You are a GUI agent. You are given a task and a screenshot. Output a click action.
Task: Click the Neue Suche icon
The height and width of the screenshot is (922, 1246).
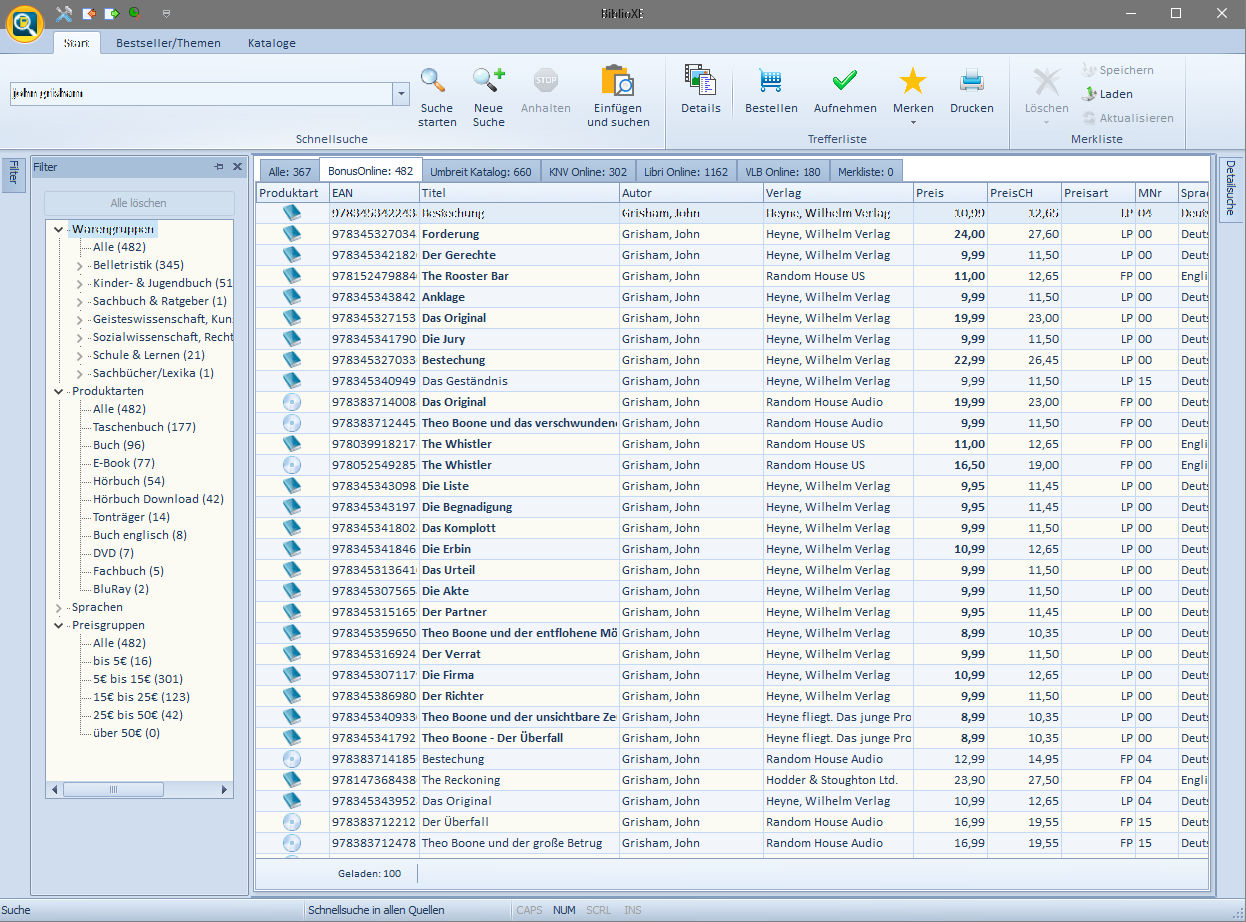point(488,81)
